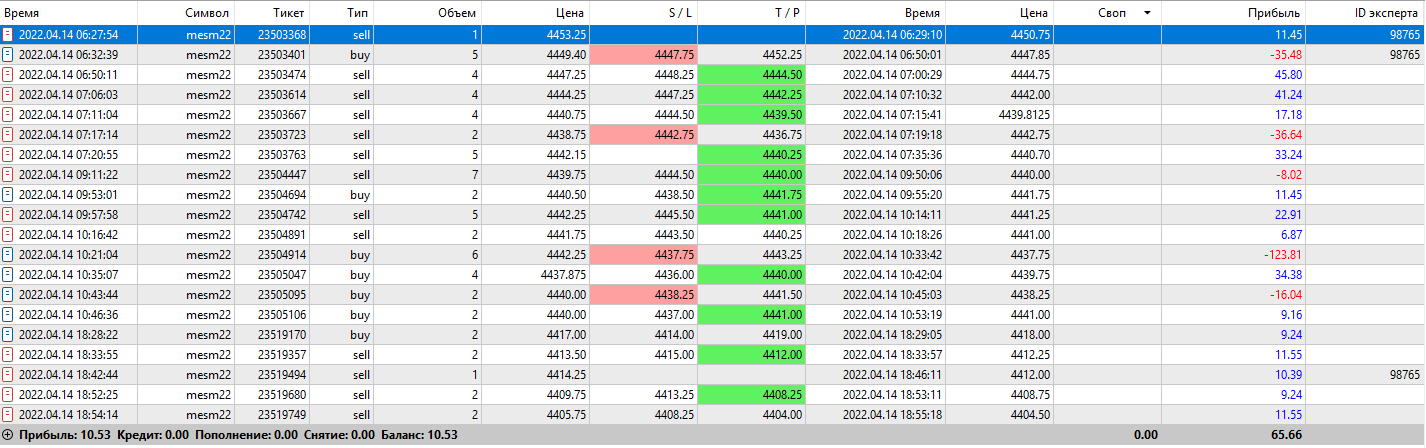The width and height of the screenshot is (1426, 448).
Task: Click the profit value 45.80
Action: [x=1286, y=74]
